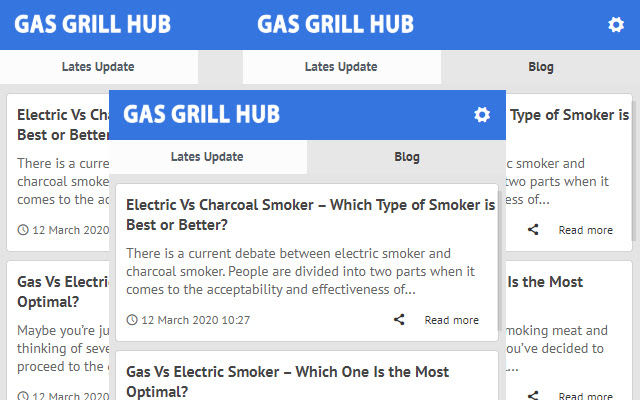Open settings gear in the top-right header
The height and width of the screenshot is (400, 640).
pyautogui.click(x=616, y=25)
